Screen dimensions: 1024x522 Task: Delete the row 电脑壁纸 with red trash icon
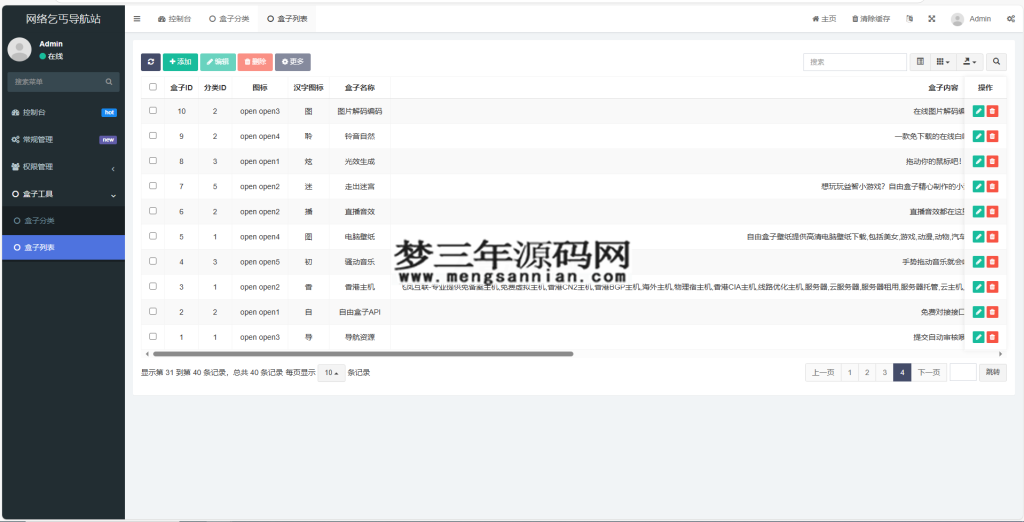point(992,237)
